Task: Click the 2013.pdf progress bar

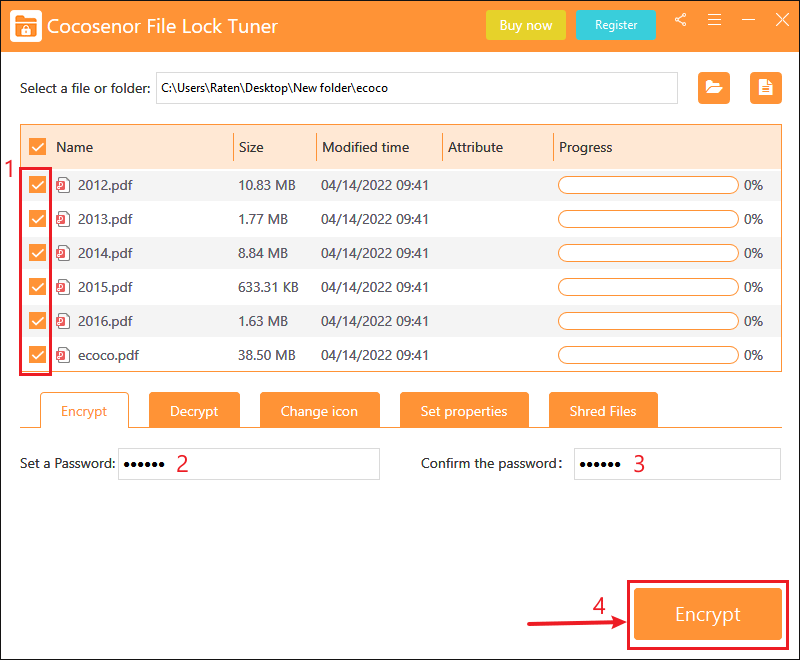Action: tap(648, 219)
